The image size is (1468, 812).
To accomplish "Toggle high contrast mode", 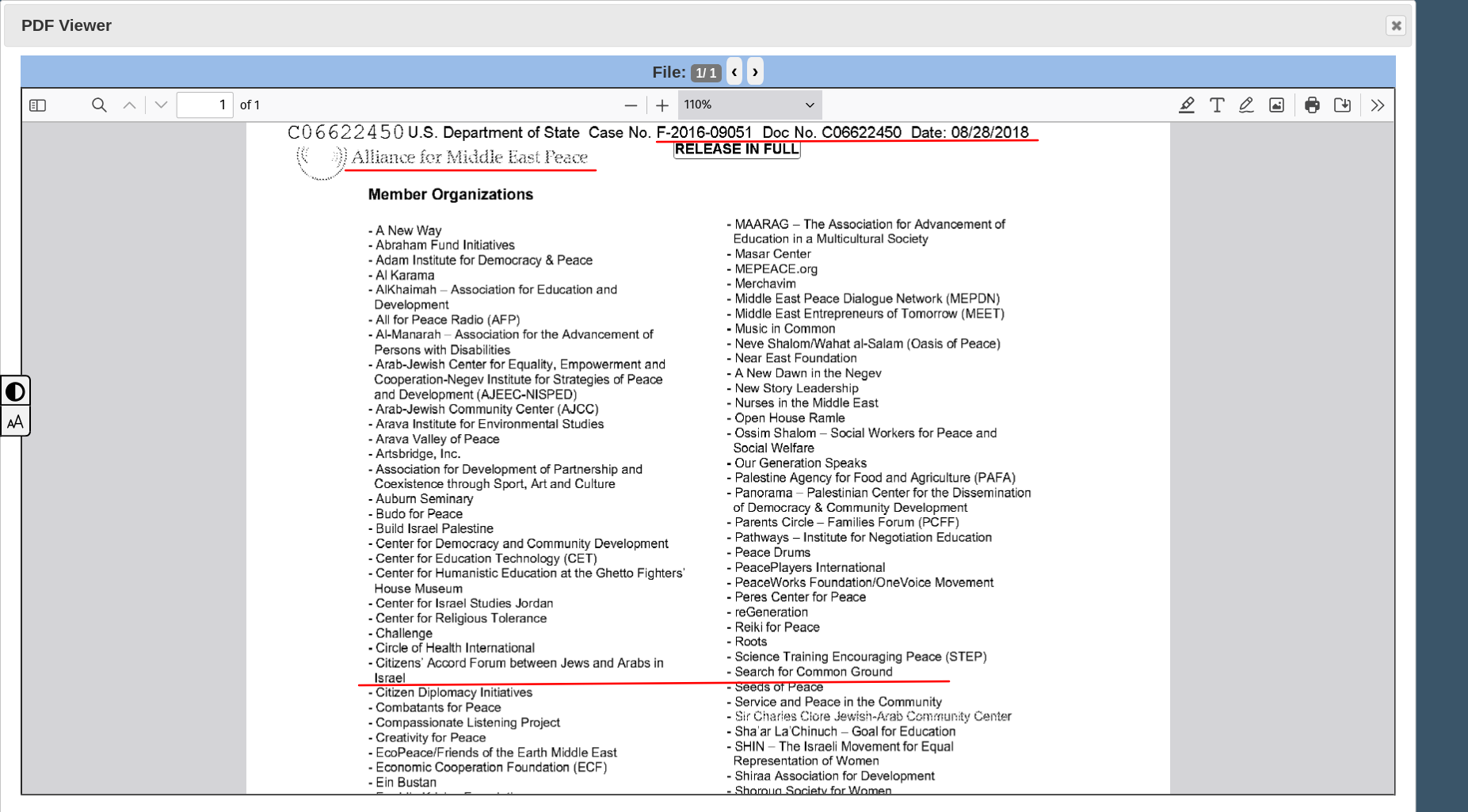I will pyautogui.click(x=15, y=391).
